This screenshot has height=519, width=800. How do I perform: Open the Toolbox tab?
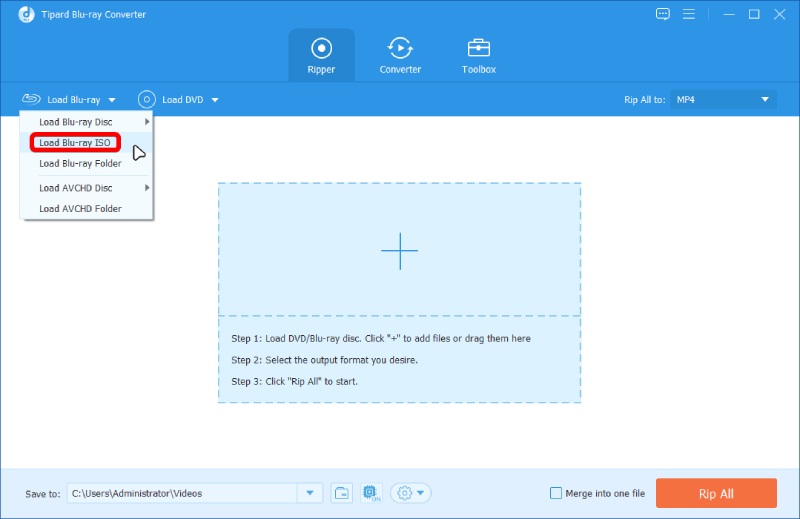click(479, 56)
